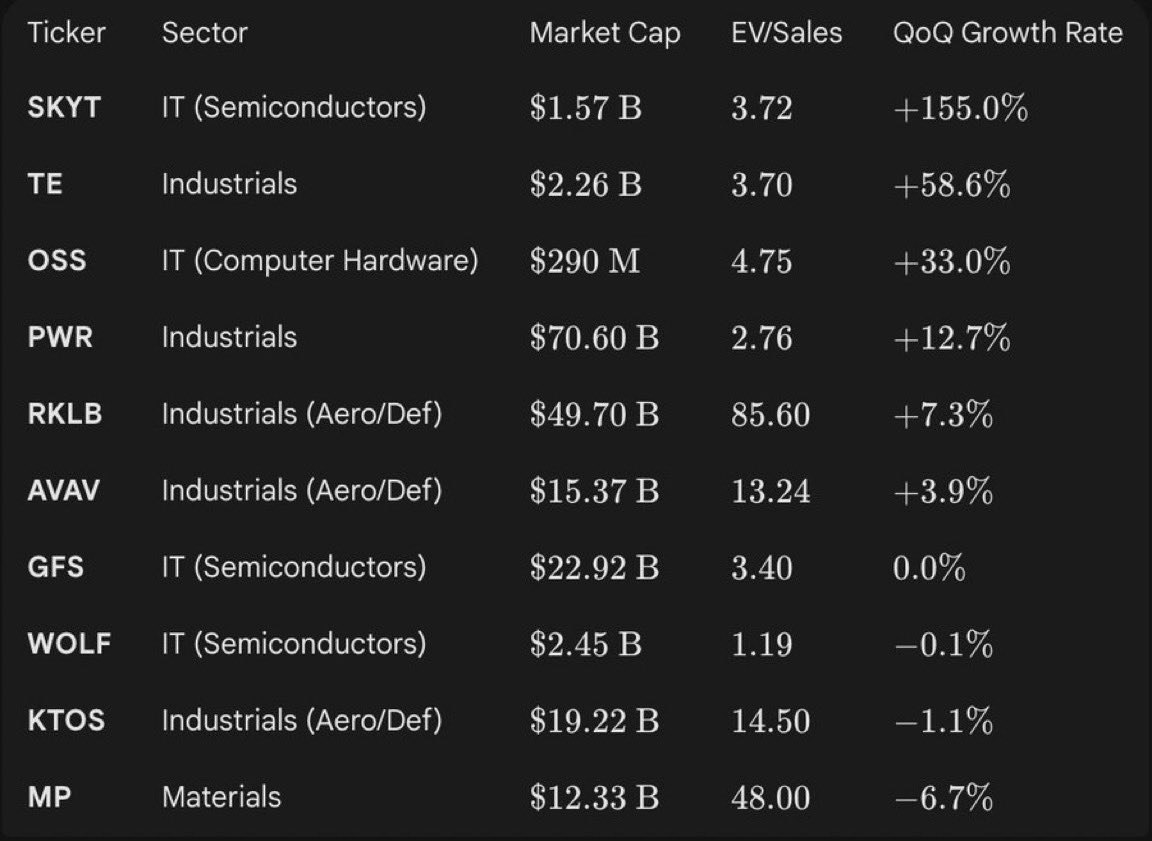Click SKYT growth rate +155.0%
Viewport: 1152px width, 841px height.
tap(960, 107)
